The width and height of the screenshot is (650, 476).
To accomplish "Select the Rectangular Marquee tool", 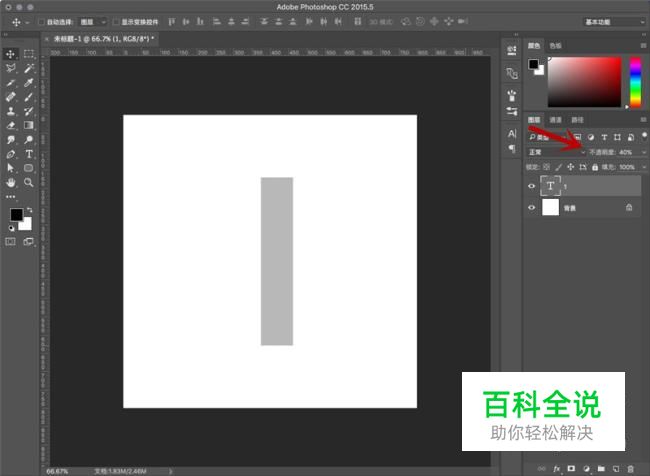I will (x=29, y=54).
